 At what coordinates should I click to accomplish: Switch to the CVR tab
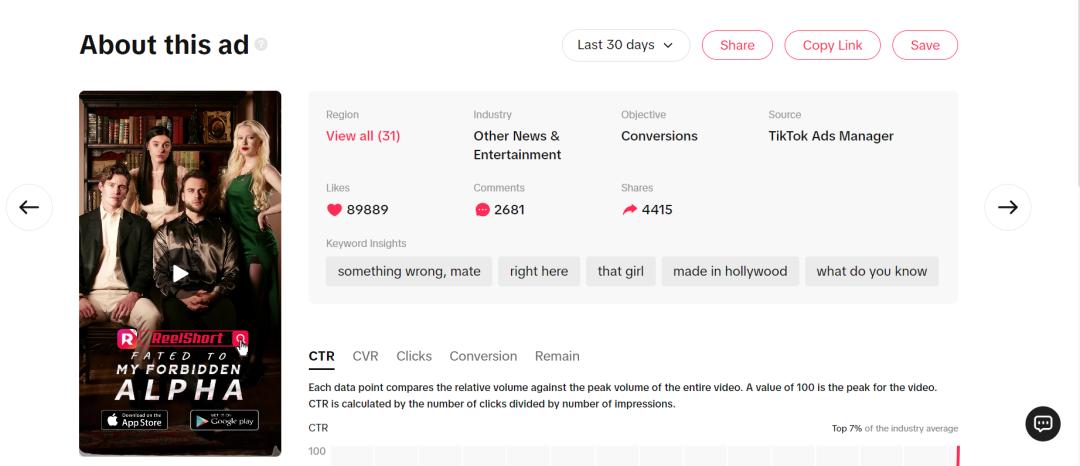tap(365, 356)
